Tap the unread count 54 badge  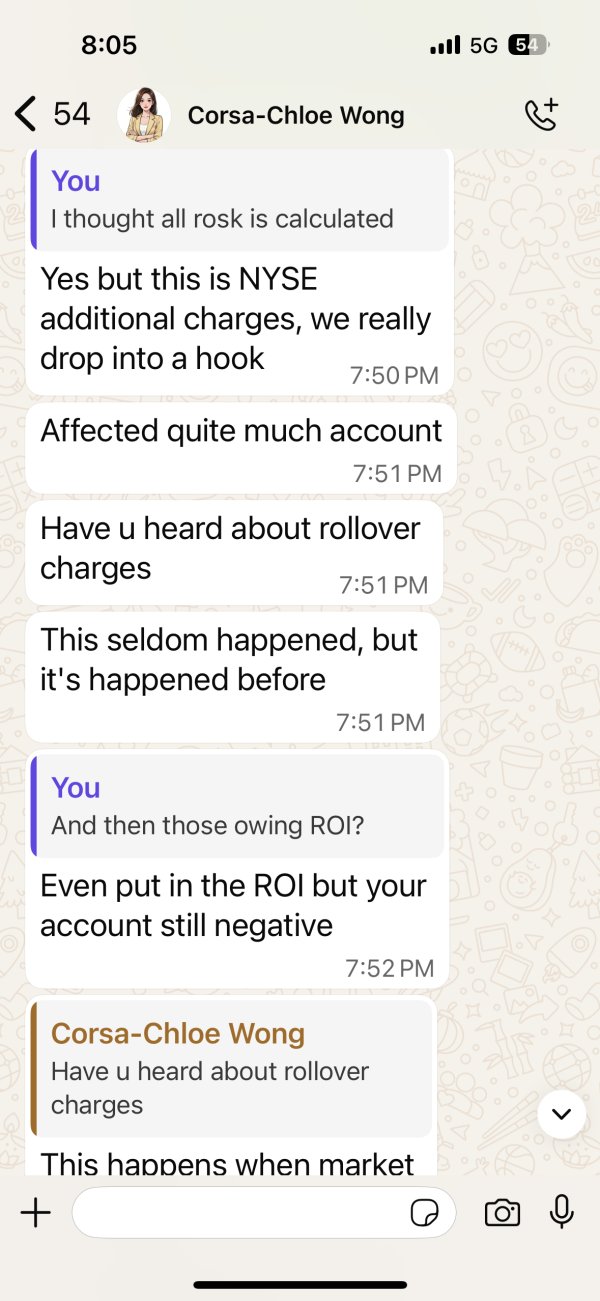(72, 114)
